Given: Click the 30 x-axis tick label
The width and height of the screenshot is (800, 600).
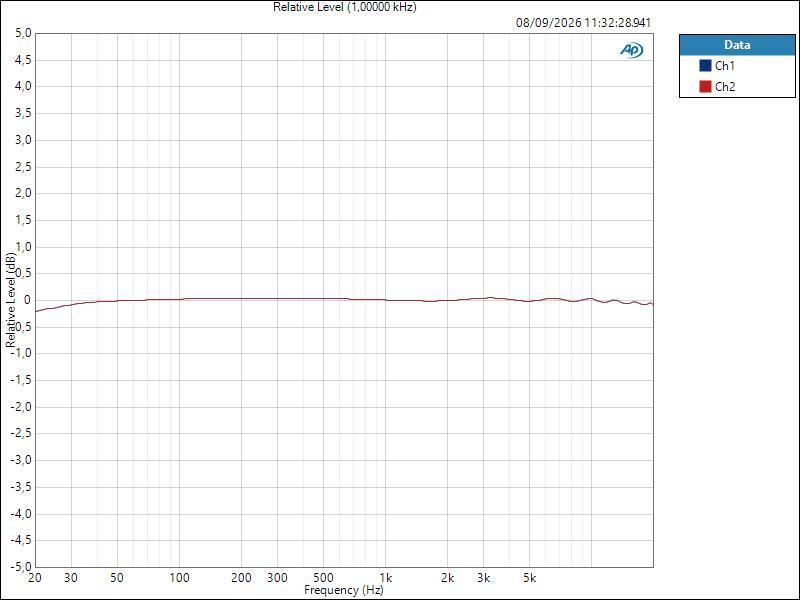Looking at the screenshot, I should point(71,578).
